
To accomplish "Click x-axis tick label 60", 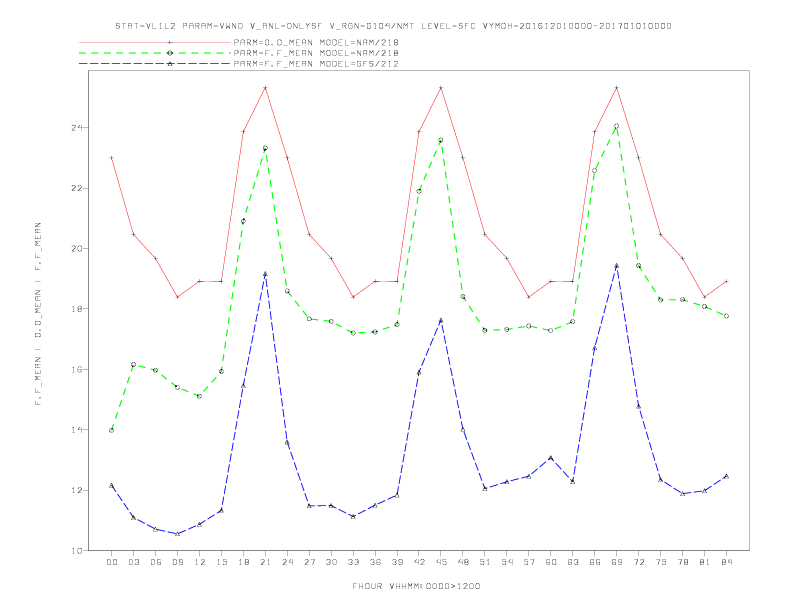I will pyautogui.click(x=551, y=562).
